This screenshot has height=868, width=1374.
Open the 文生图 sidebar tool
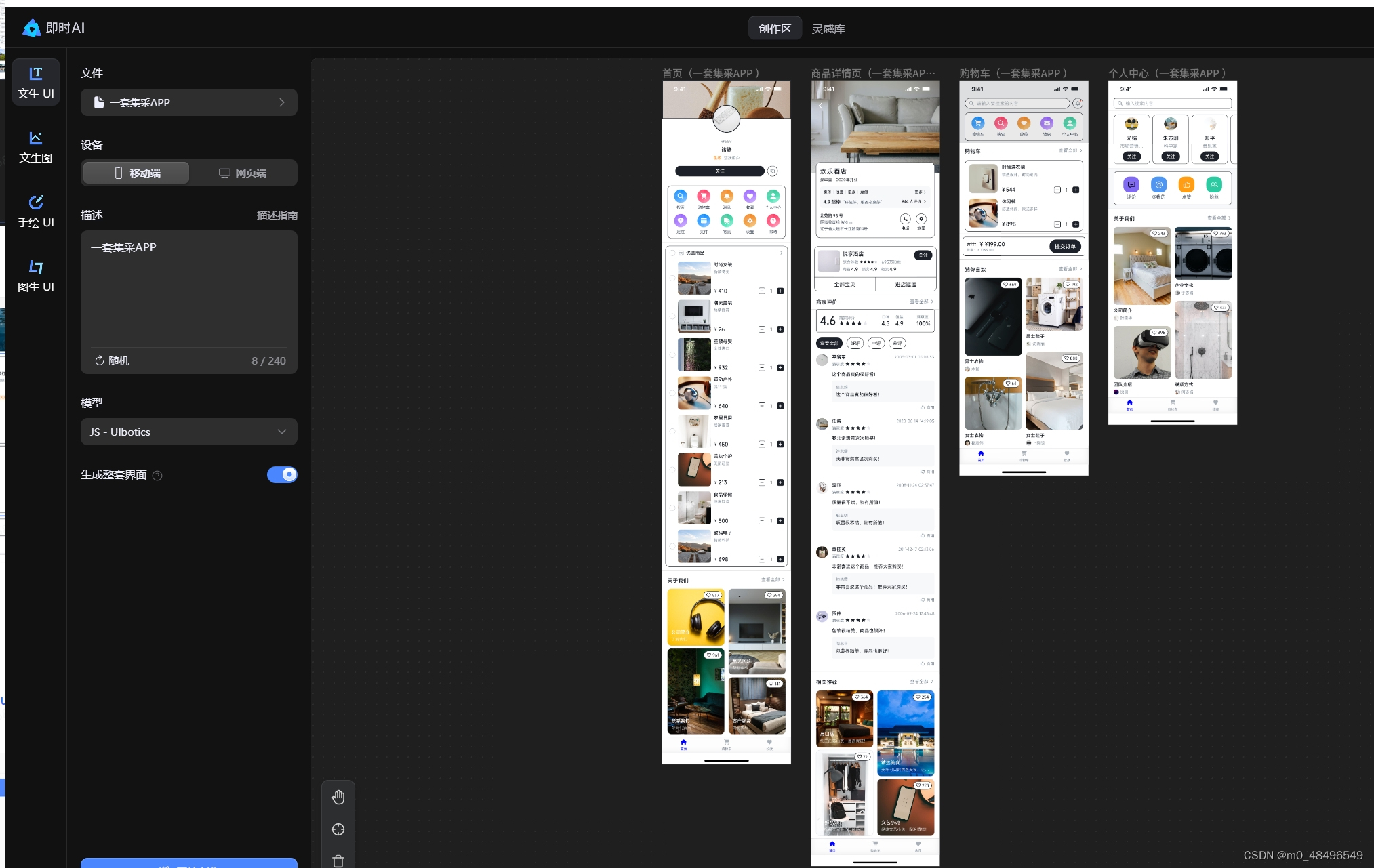pyautogui.click(x=36, y=147)
